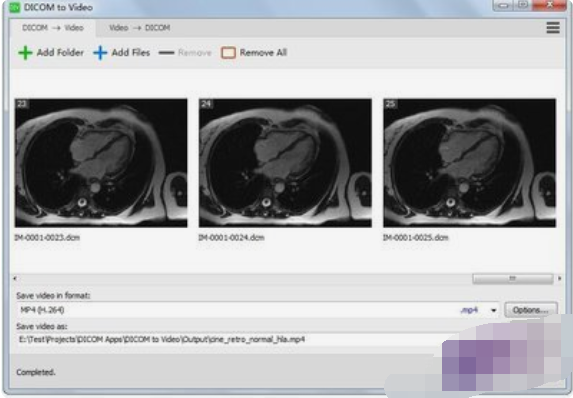This screenshot has width=573, height=398.
Task: Click the Add Files label
Action: click(130, 53)
